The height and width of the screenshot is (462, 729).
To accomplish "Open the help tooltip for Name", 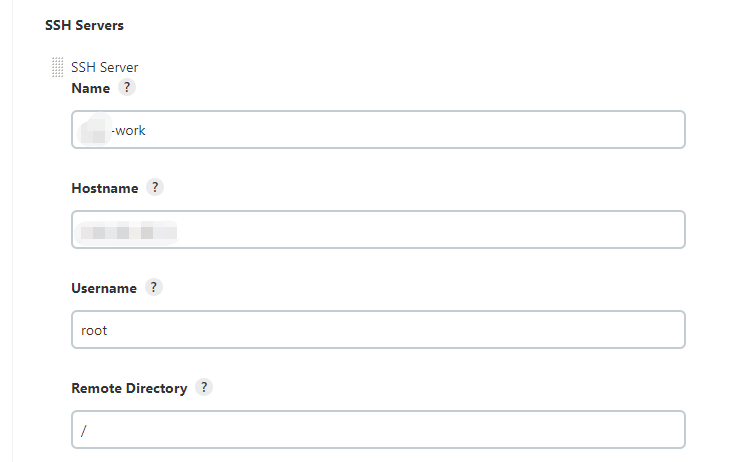I will coord(126,88).
